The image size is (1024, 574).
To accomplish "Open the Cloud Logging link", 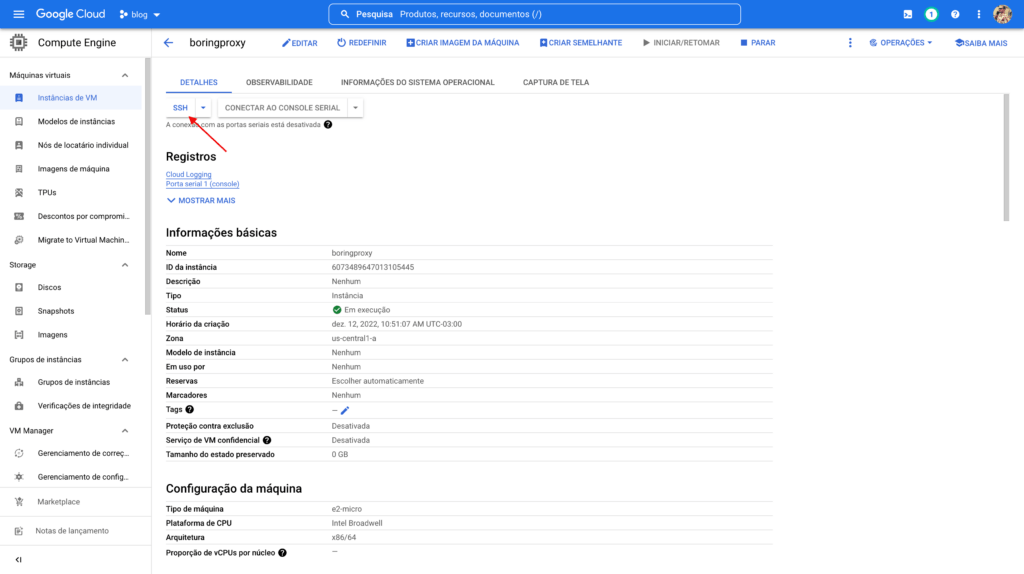I will tap(188, 174).
